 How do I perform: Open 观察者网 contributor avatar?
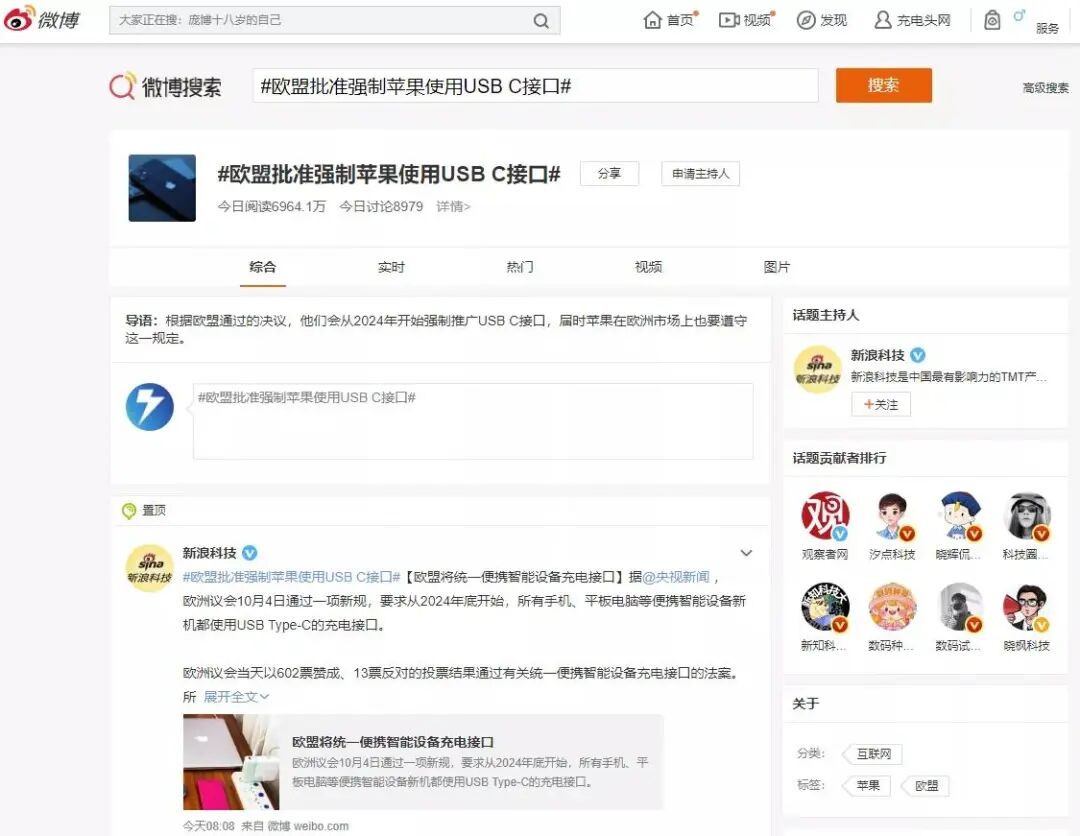point(824,516)
